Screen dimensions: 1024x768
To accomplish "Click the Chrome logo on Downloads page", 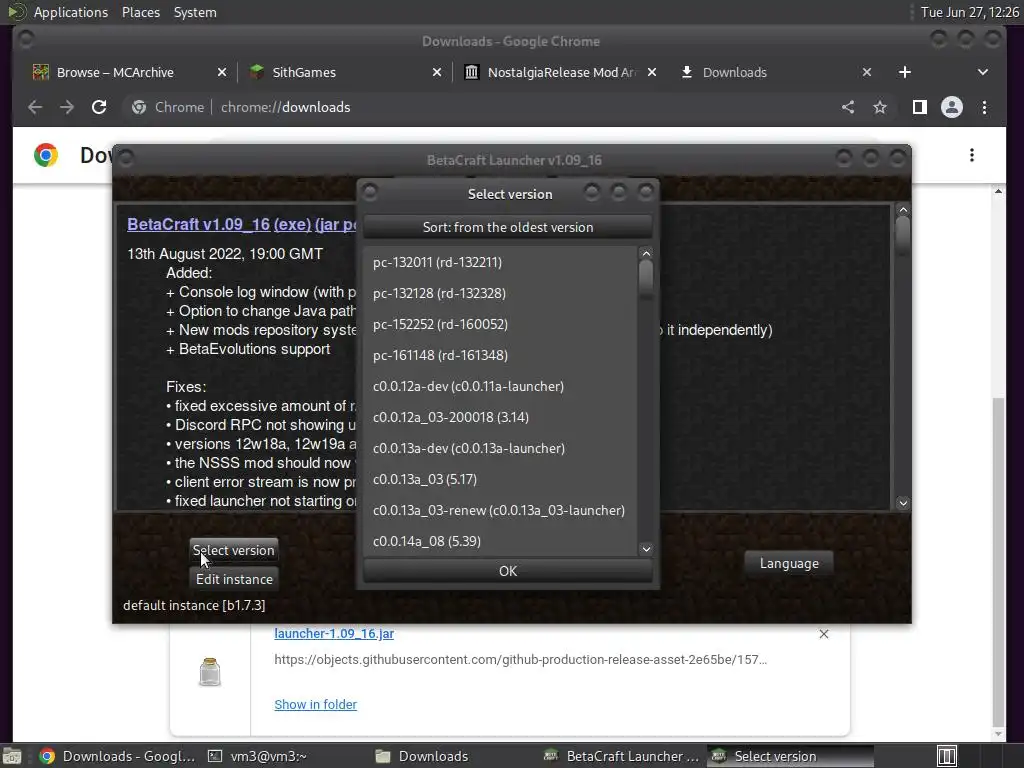I will point(46,155).
